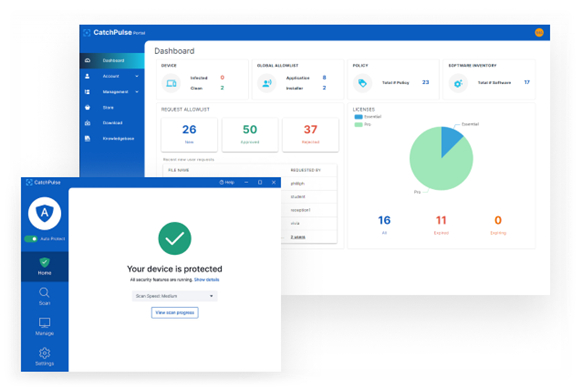Toggle the Auto Protect switch
This screenshot has width=583, height=390.
[x=31, y=239]
